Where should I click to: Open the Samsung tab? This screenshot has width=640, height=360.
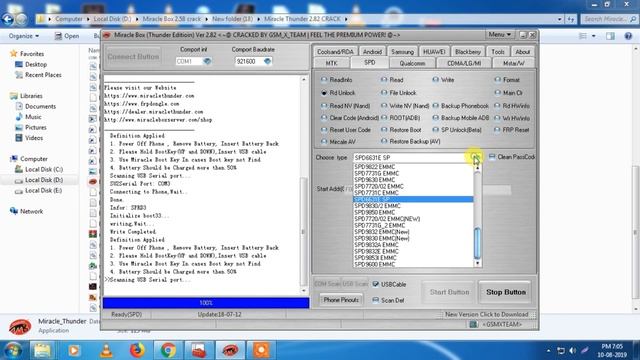point(402,52)
